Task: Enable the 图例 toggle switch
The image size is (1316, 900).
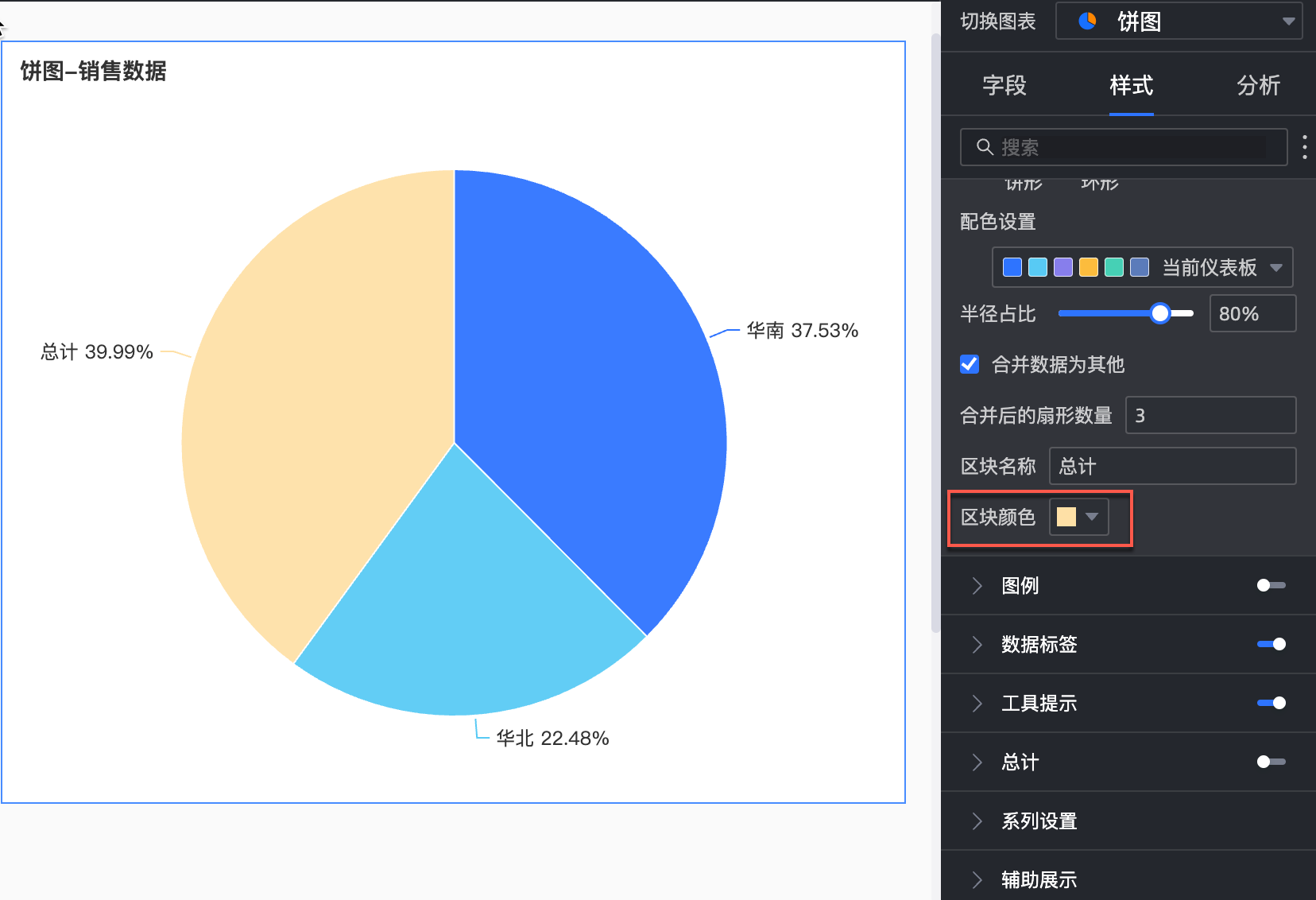Action: [x=1271, y=585]
